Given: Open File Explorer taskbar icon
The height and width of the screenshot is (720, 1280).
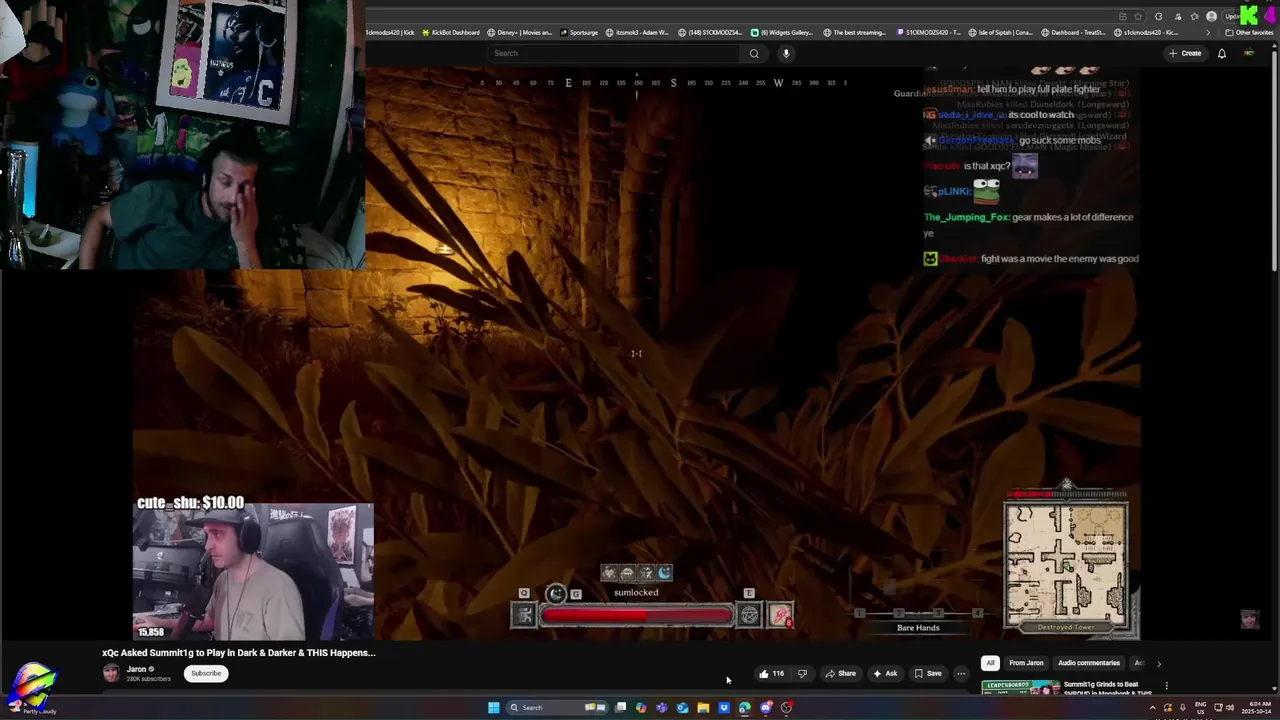Looking at the screenshot, I should point(703,708).
